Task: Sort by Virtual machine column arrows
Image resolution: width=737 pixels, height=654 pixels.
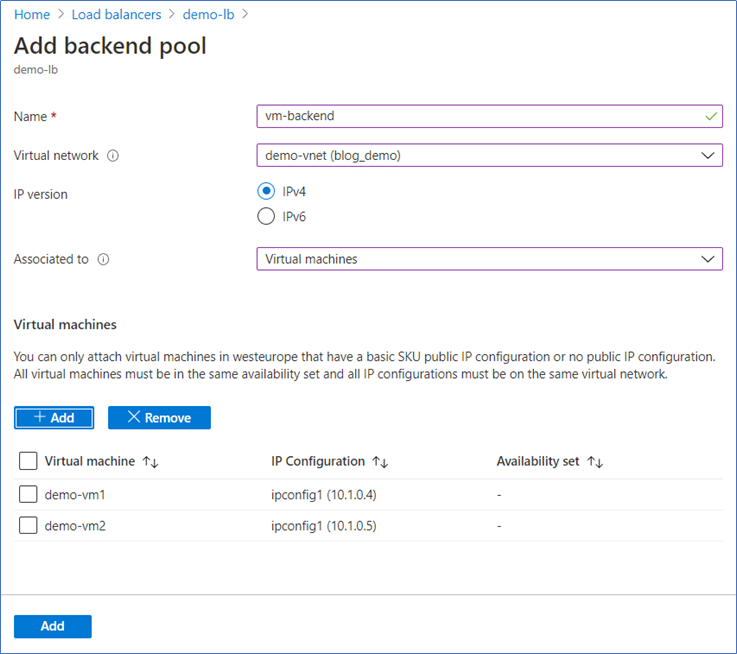Action: 151,462
